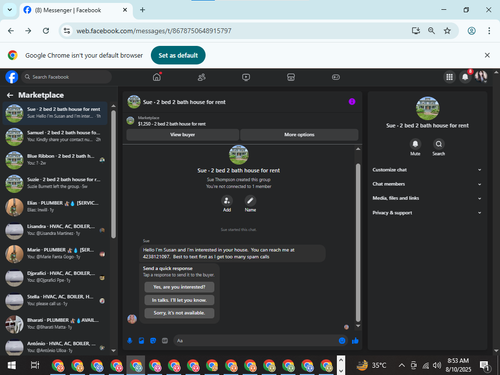Screen dimensions: 500x375
Task: Expand the Privacy & support section
Action: point(427,213)
